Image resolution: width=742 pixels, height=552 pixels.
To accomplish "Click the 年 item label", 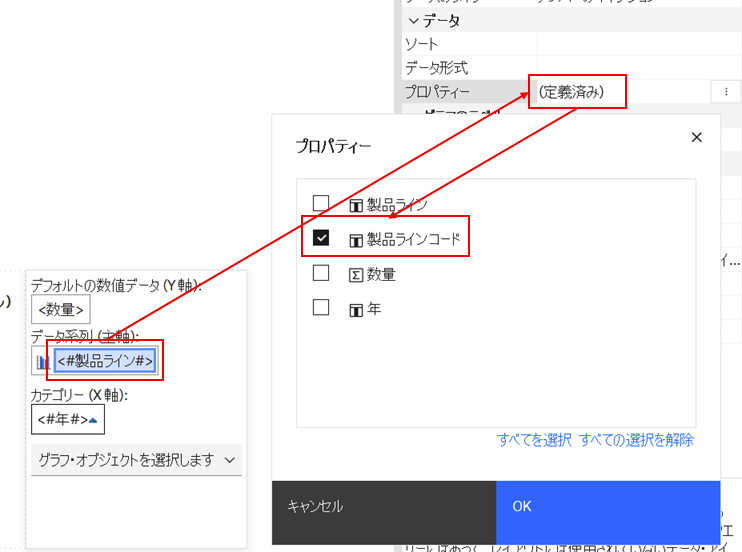I will (x=374, y=309).
